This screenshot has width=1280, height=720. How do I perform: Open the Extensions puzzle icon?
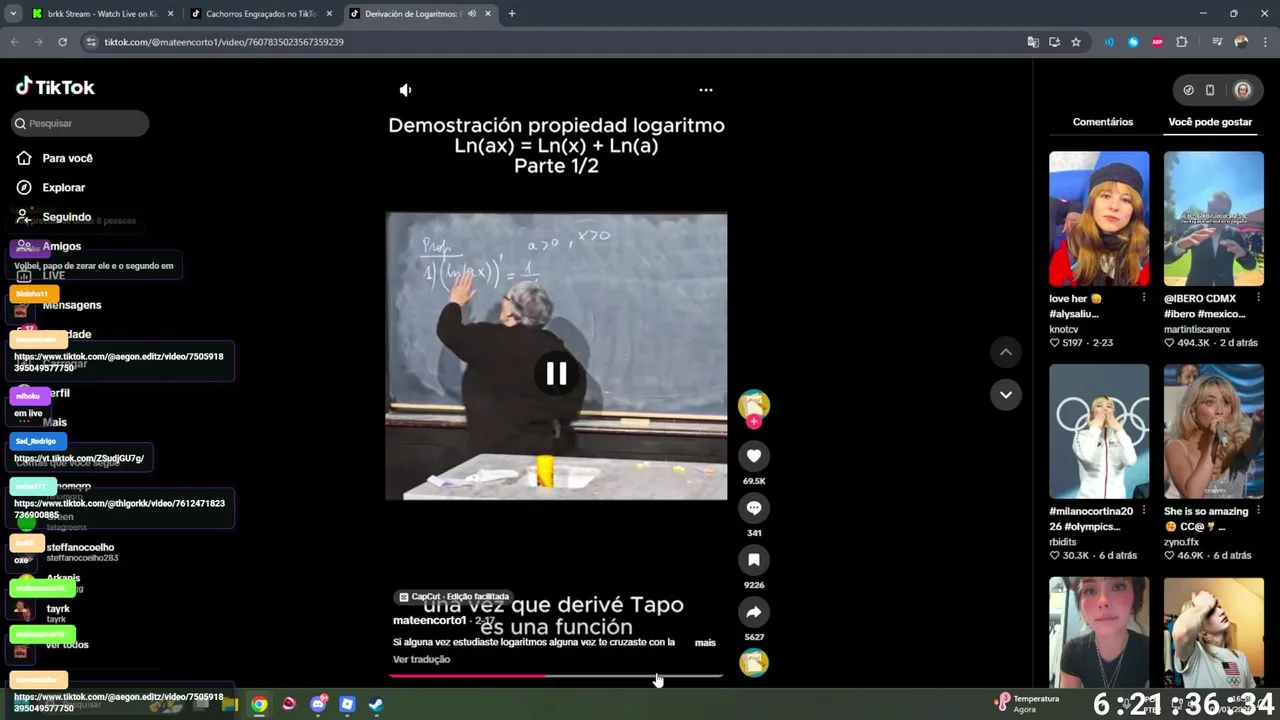(x=1182, y=42)
